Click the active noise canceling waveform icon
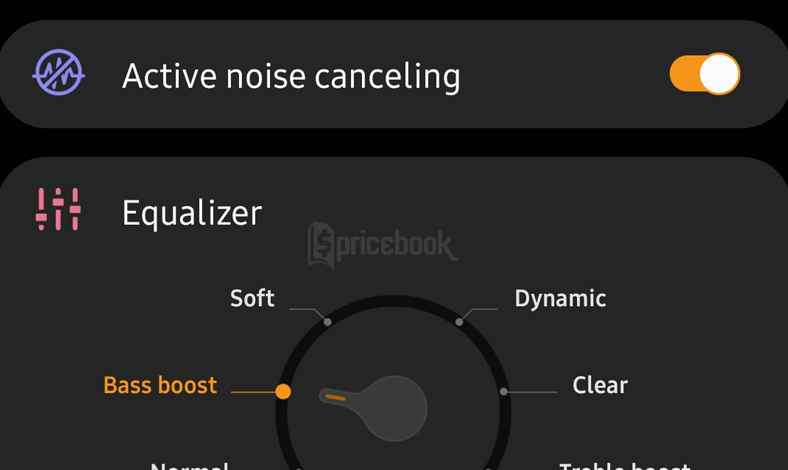788x470 pixels. pos(59,72)
